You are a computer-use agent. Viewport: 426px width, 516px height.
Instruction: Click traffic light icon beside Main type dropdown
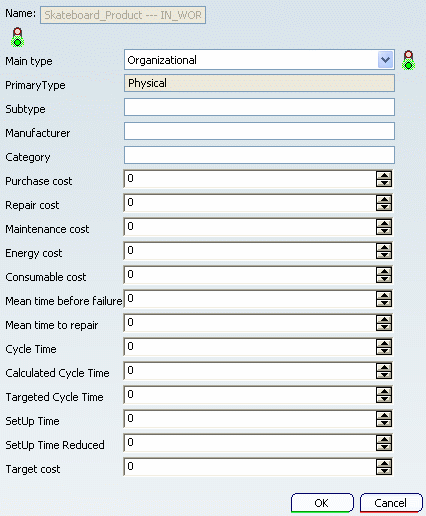coord(408,60)
